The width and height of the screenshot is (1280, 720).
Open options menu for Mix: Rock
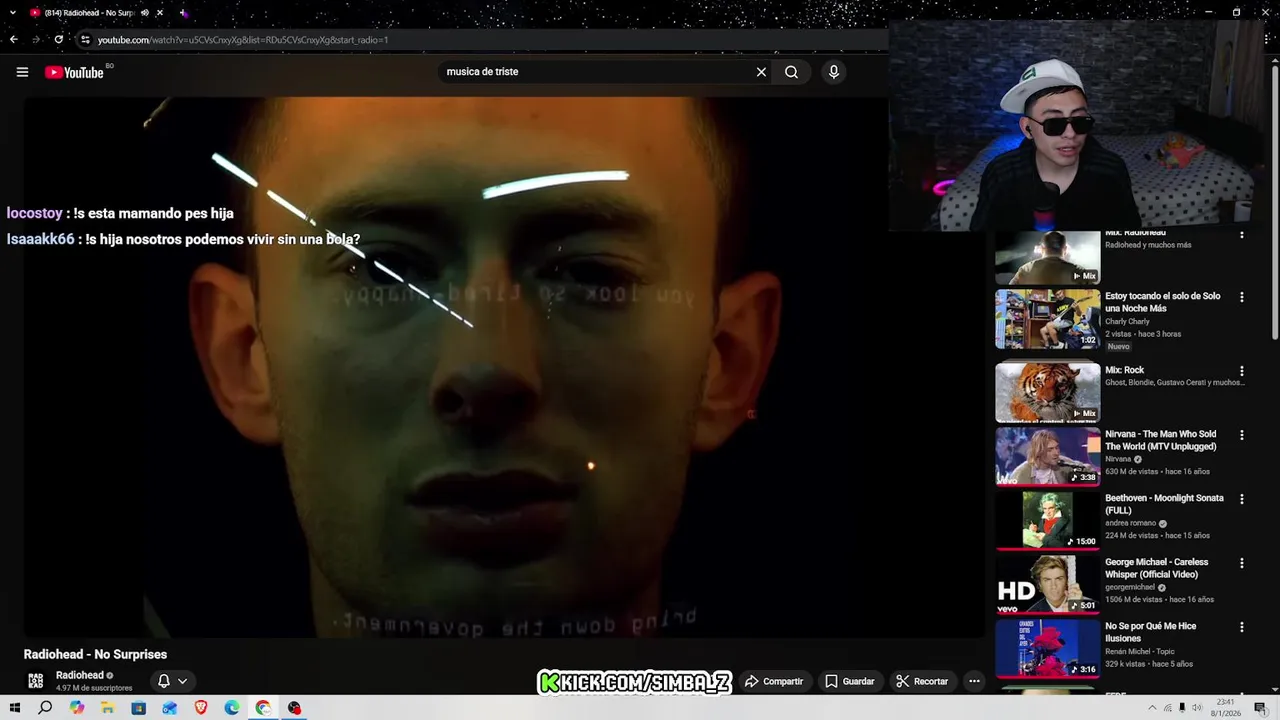coord(1242,371)
